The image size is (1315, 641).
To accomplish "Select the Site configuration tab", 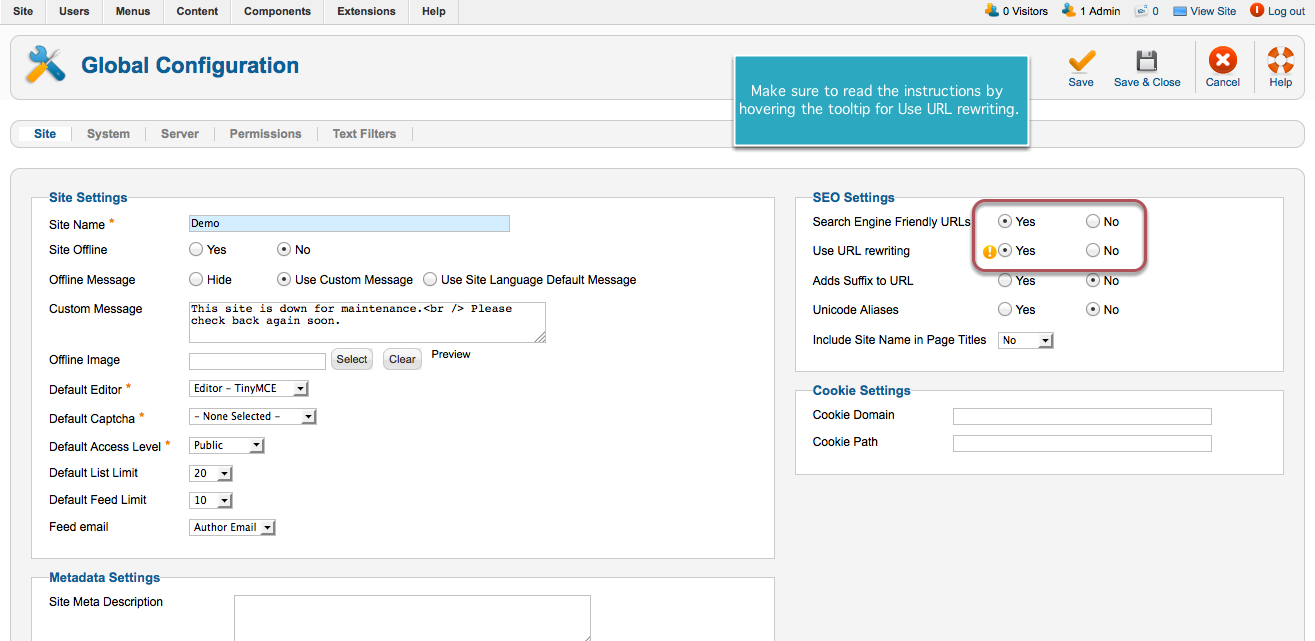I will (x=45, y=133).
